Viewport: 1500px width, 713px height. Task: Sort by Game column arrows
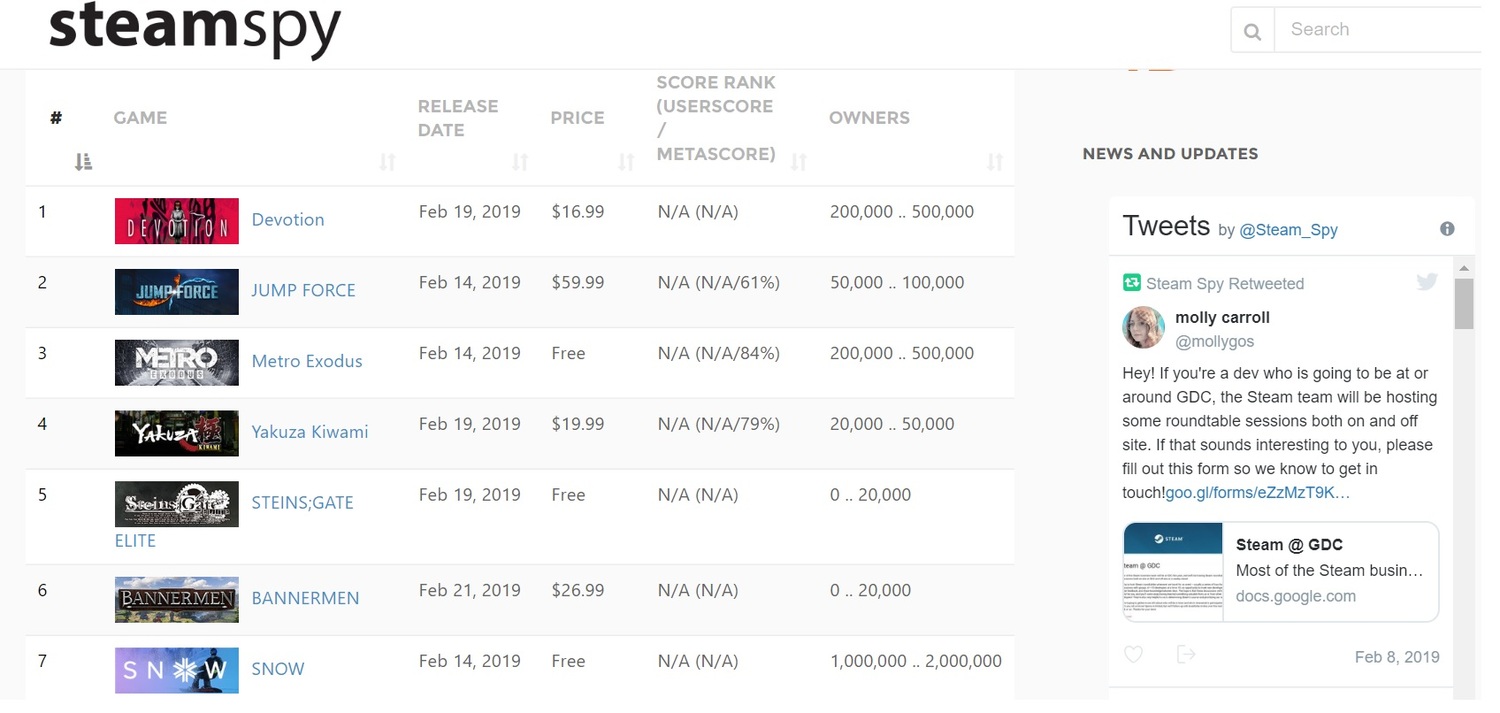(x=387, y=162)
